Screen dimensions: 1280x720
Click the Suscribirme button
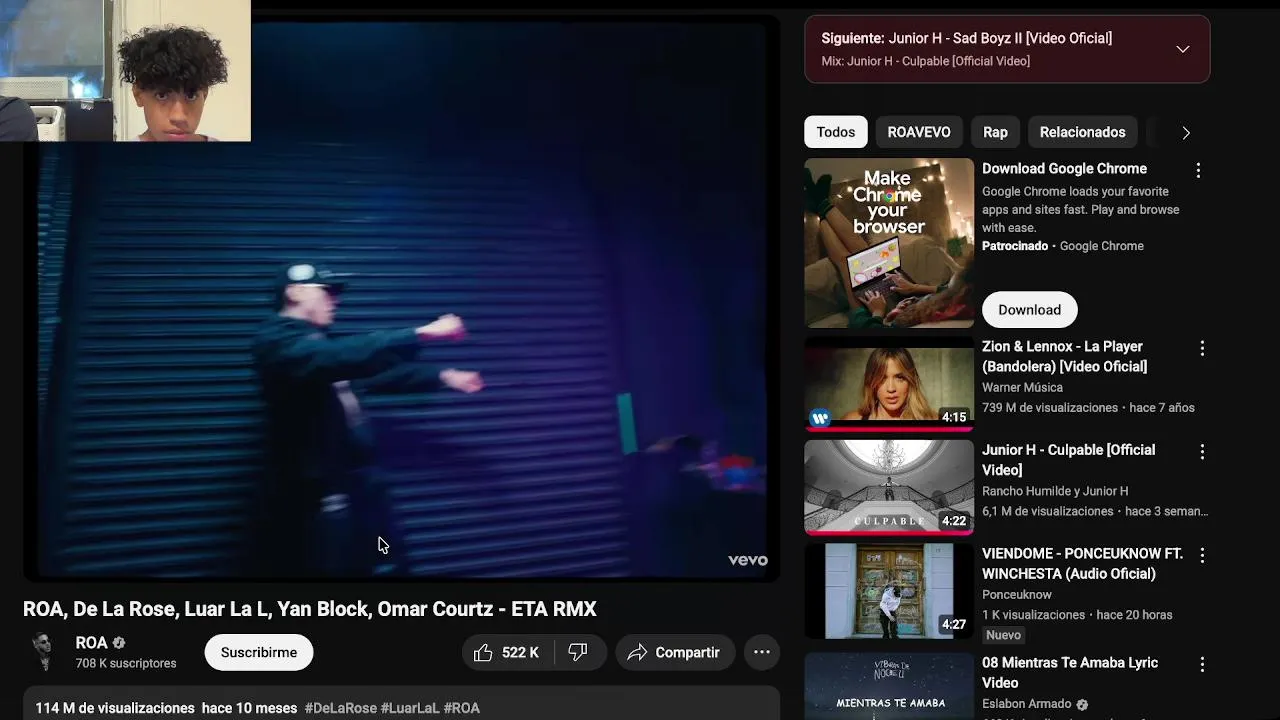point(259,652)
